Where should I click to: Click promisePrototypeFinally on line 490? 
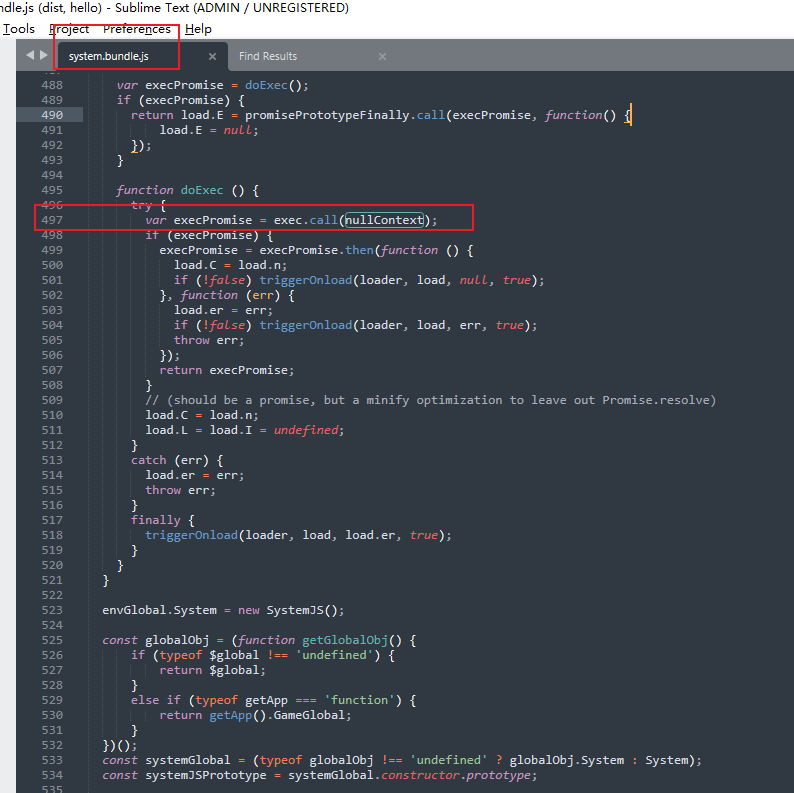coord(327,115)
